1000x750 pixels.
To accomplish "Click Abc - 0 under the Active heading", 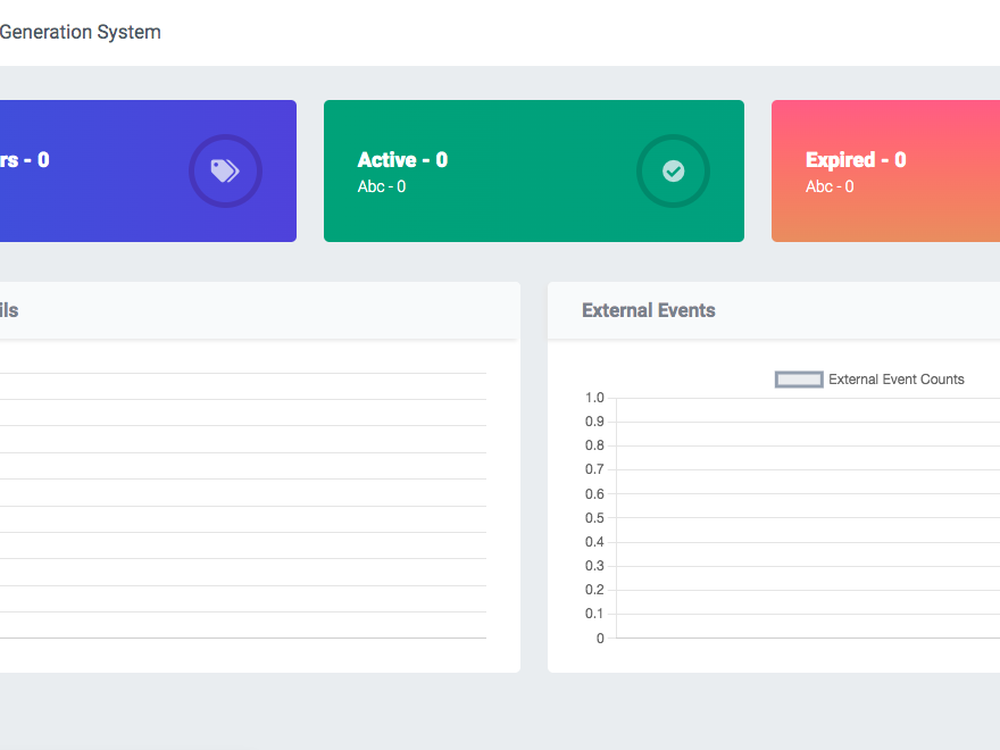I will coord(381,187).
